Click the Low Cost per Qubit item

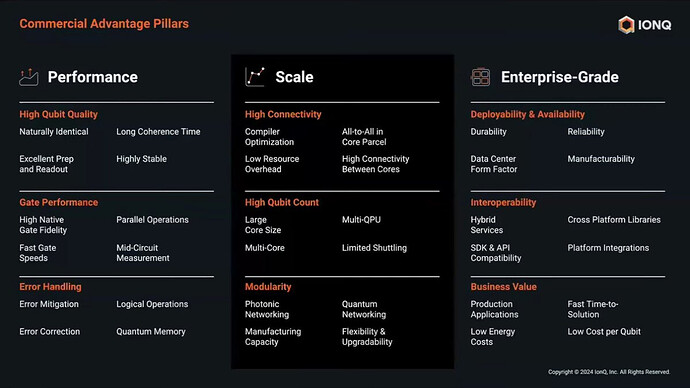tap(604, 332)
